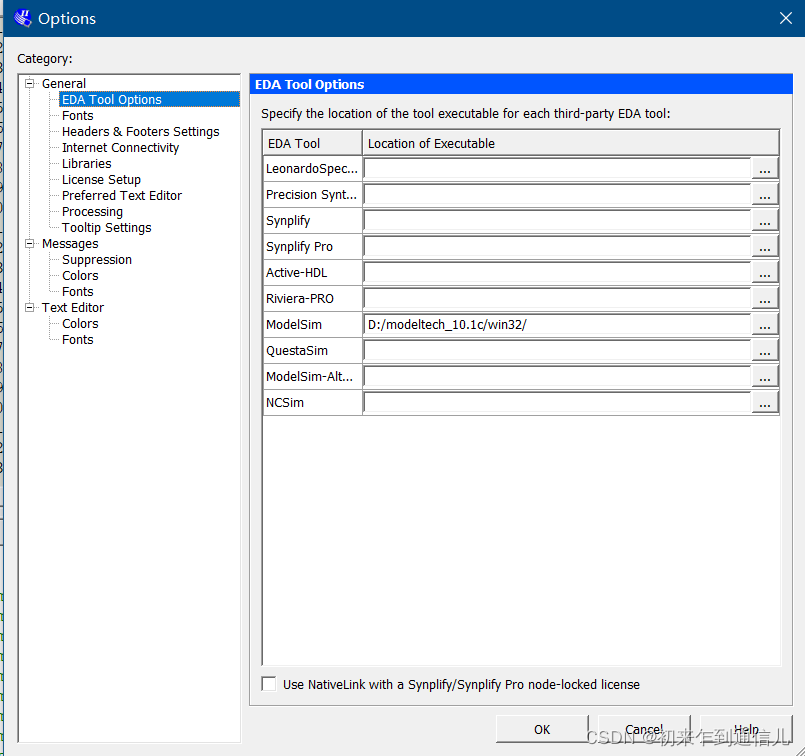The width and height of the screenshot is (805, 756).
Task: Click the Active-HDL location field
Action: [x=558, y=273]
